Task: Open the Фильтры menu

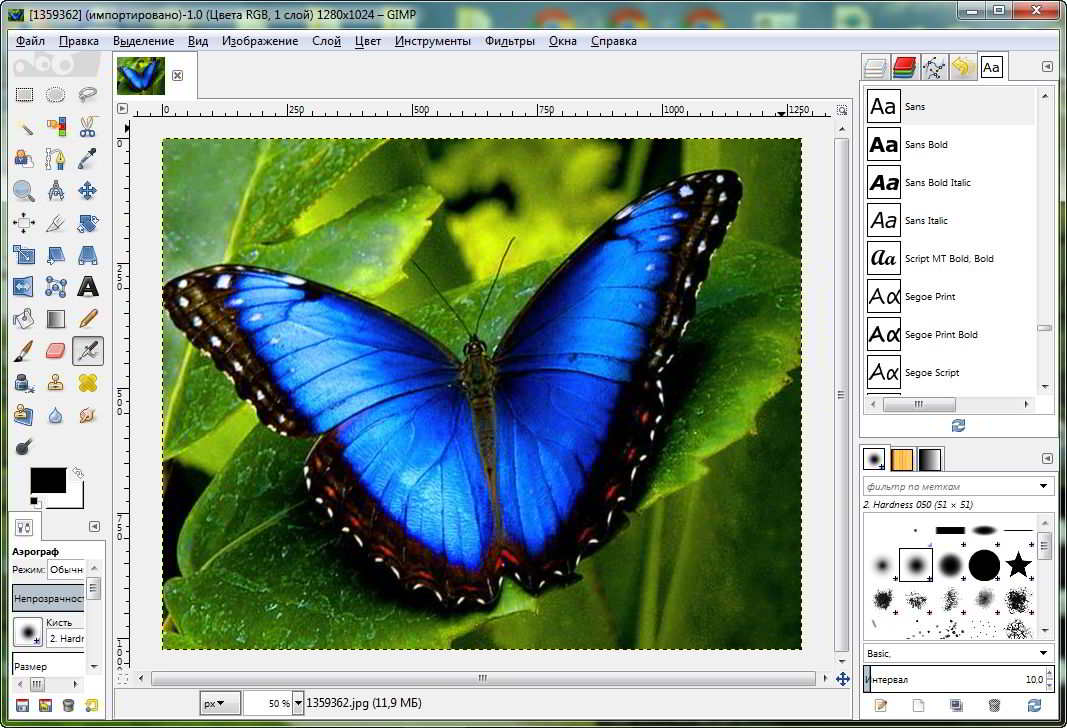Action: (x=510, y=41)
